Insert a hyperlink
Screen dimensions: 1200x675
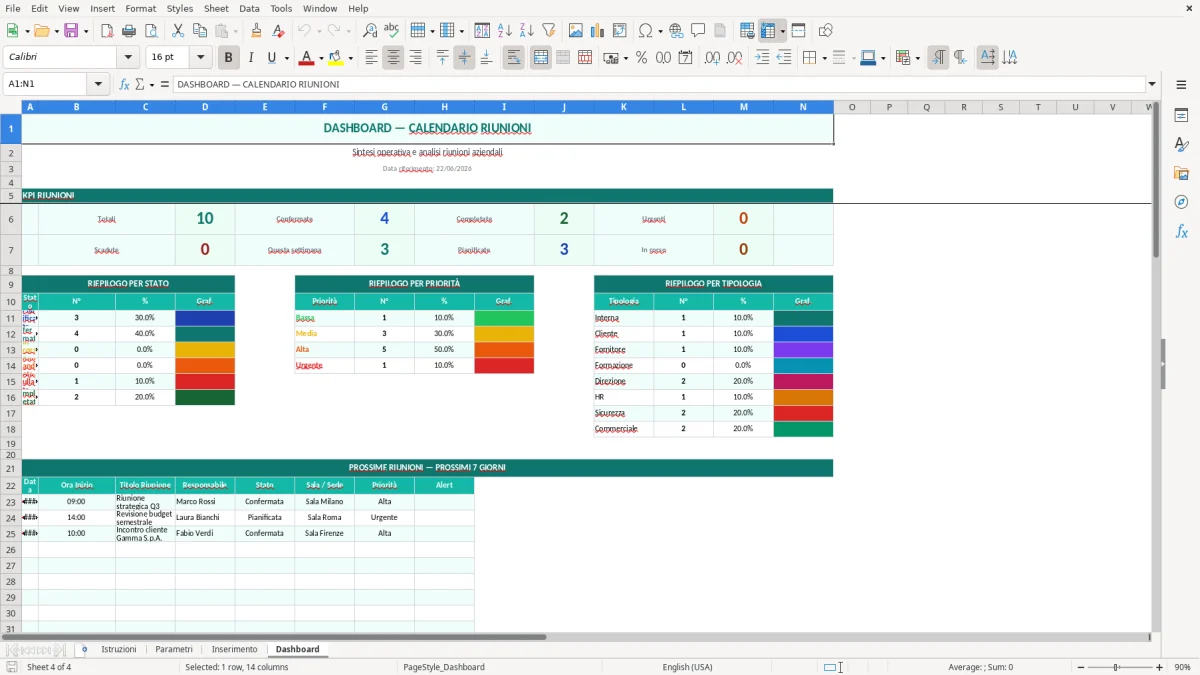coord(676,31)
